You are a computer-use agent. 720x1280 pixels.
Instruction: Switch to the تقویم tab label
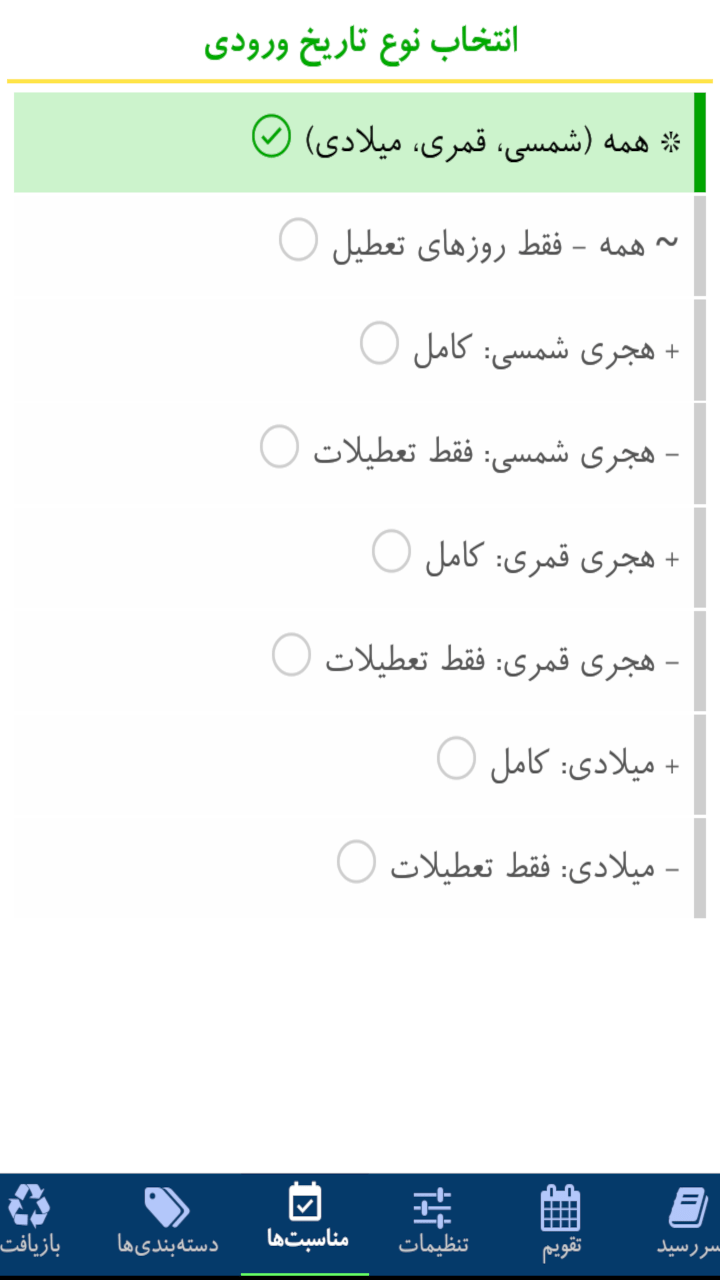point(561,1246)
